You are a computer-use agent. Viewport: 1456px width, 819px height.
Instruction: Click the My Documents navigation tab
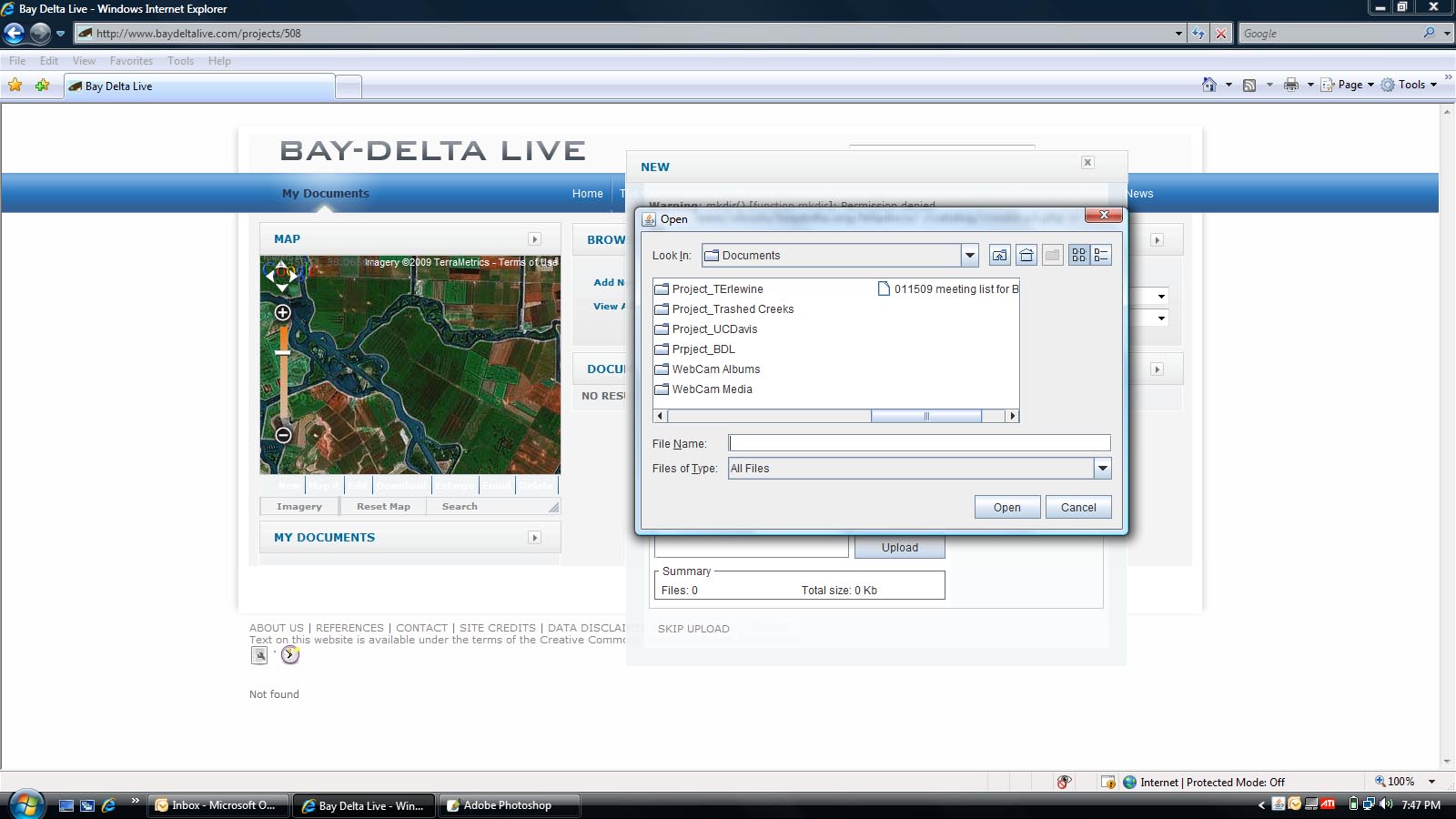(x=326, y=194)
